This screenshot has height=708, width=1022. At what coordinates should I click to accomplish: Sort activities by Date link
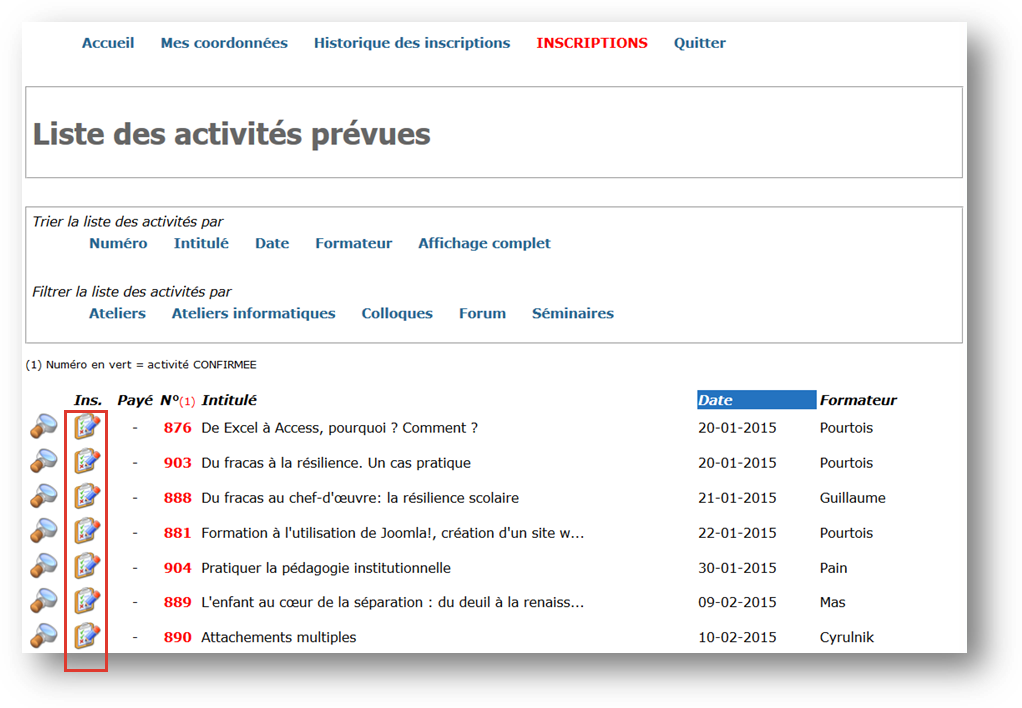point(272,243)
